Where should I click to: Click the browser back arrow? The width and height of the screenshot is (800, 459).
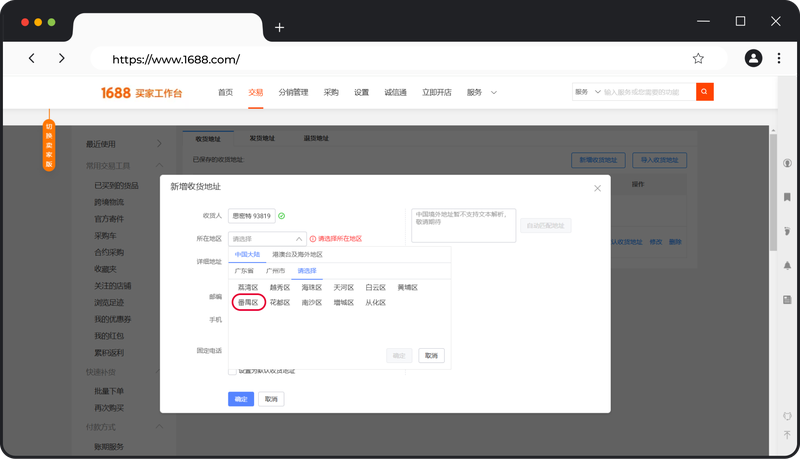(32, 59)
